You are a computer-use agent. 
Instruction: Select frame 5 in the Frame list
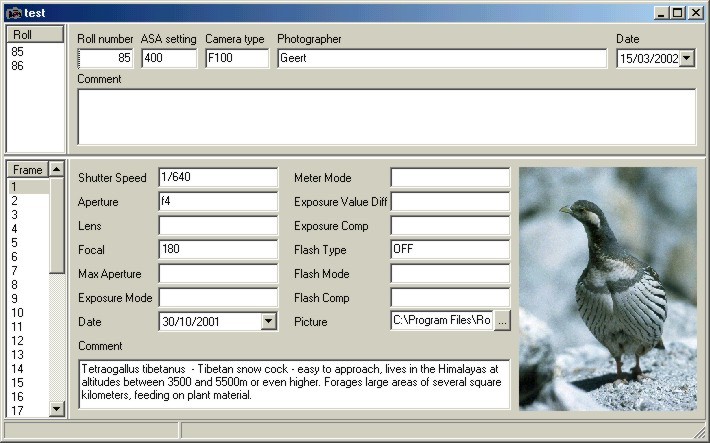click(x=28, y=243)
